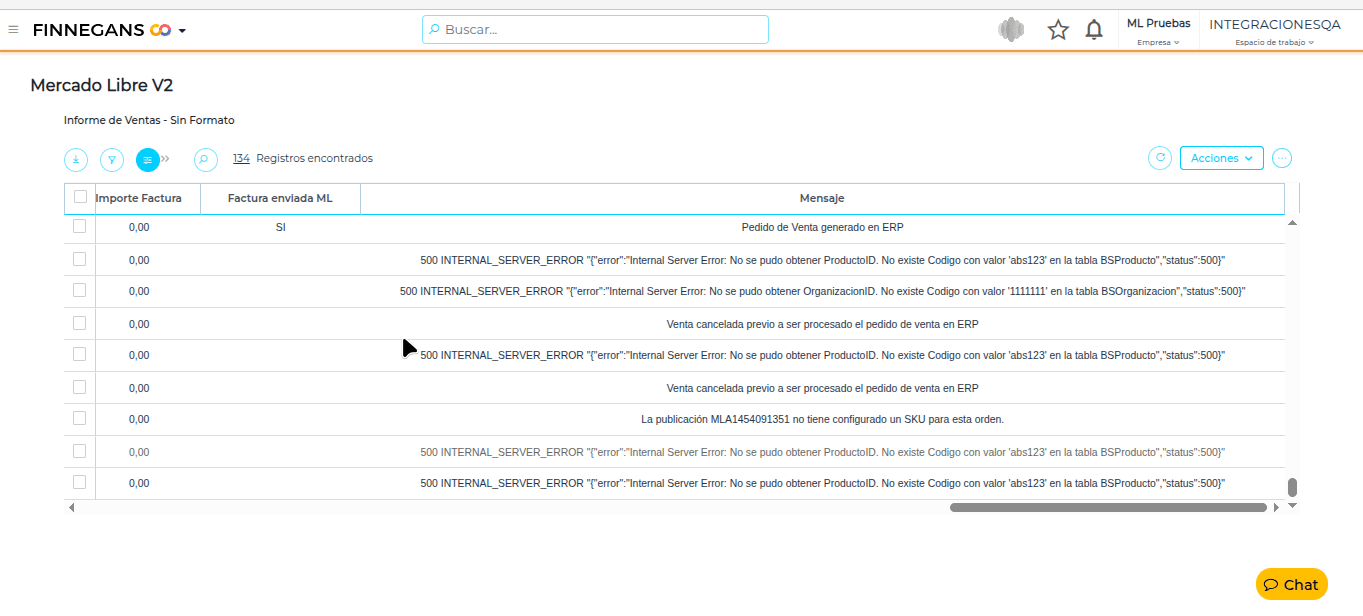Screen dimensions: 1363x616
Task: Check the 'Pedido de Venta generado' row
Action: [x=80, y=226]
